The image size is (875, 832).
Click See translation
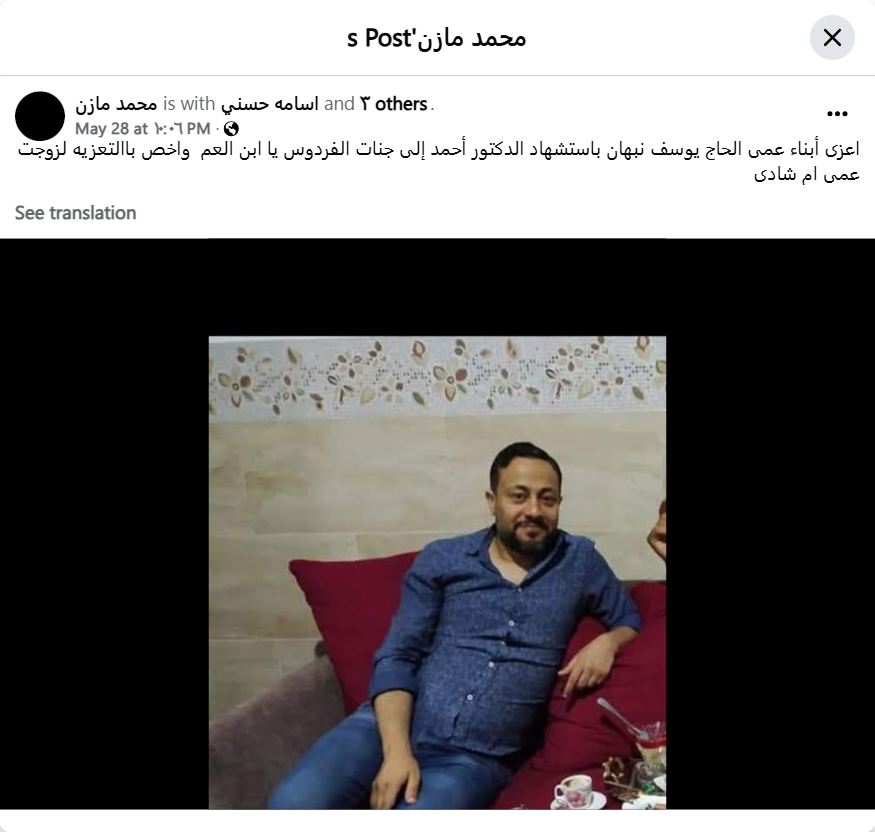pyautogui.click(x=75, y=213)
